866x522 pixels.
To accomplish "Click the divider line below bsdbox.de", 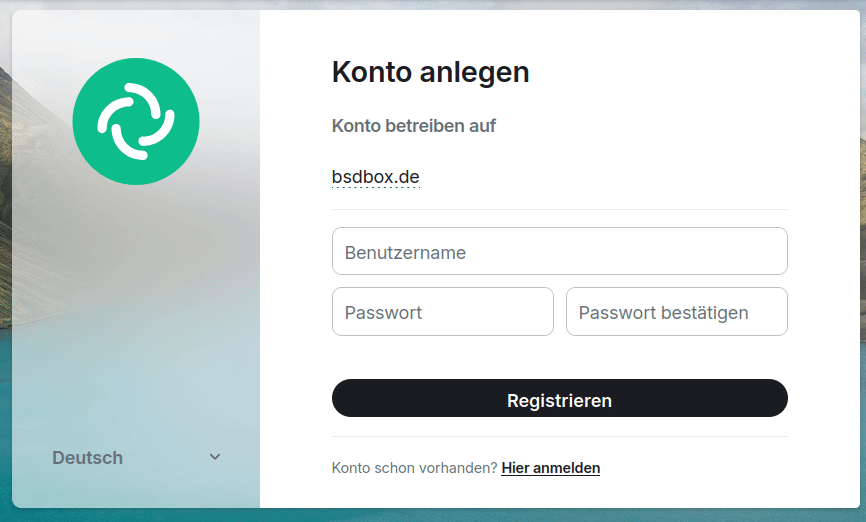I will (559, 209).
